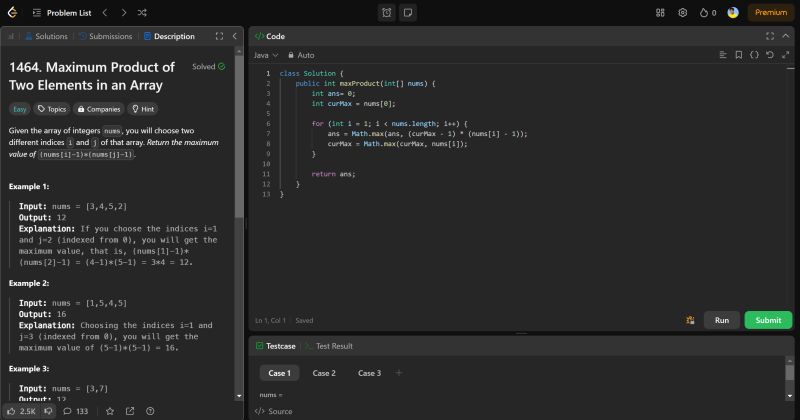Open the help question mark icon
The height and width of the screenshot is (420, 800).
(150, 411)
